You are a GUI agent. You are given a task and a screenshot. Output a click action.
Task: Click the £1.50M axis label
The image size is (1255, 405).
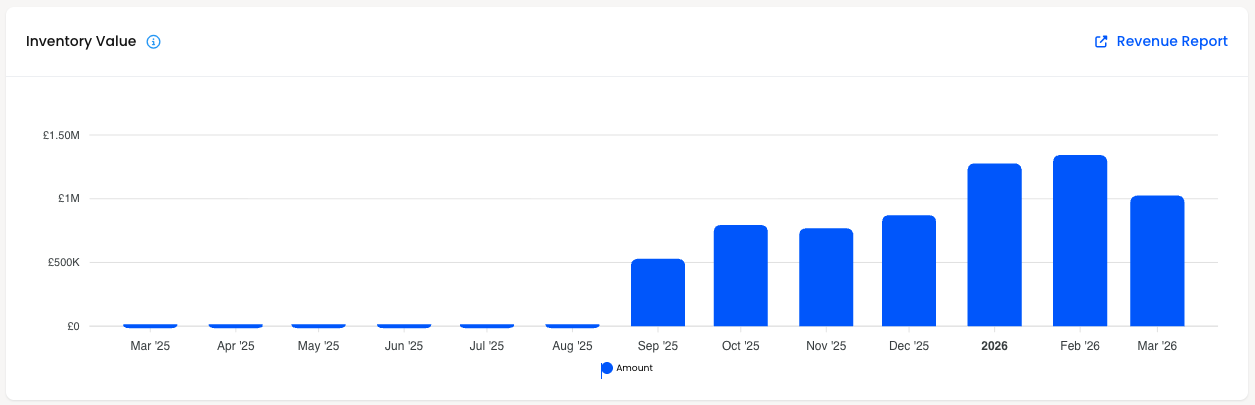click(x=62, y=135)
